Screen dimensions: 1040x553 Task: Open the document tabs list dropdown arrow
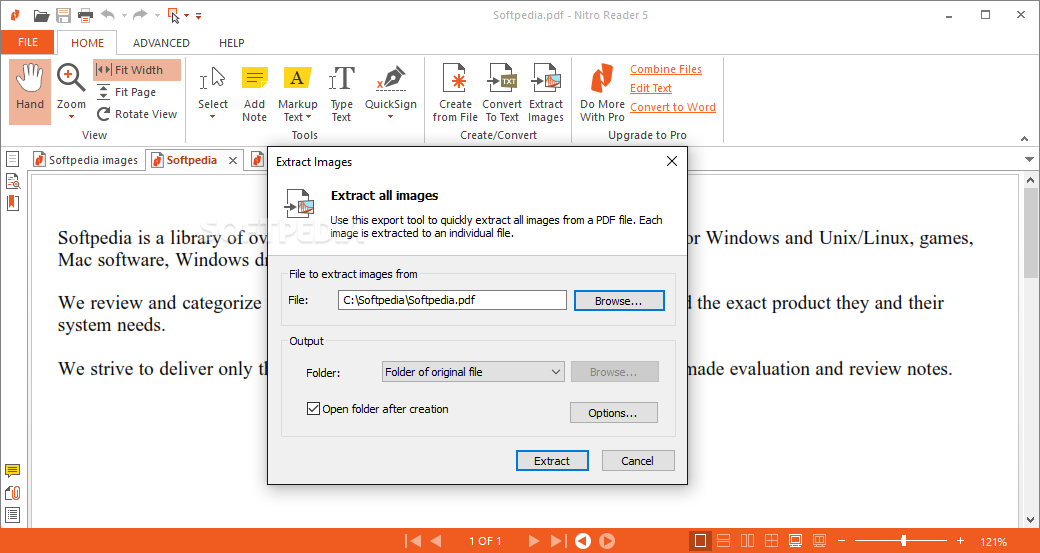click(1029, 160)
